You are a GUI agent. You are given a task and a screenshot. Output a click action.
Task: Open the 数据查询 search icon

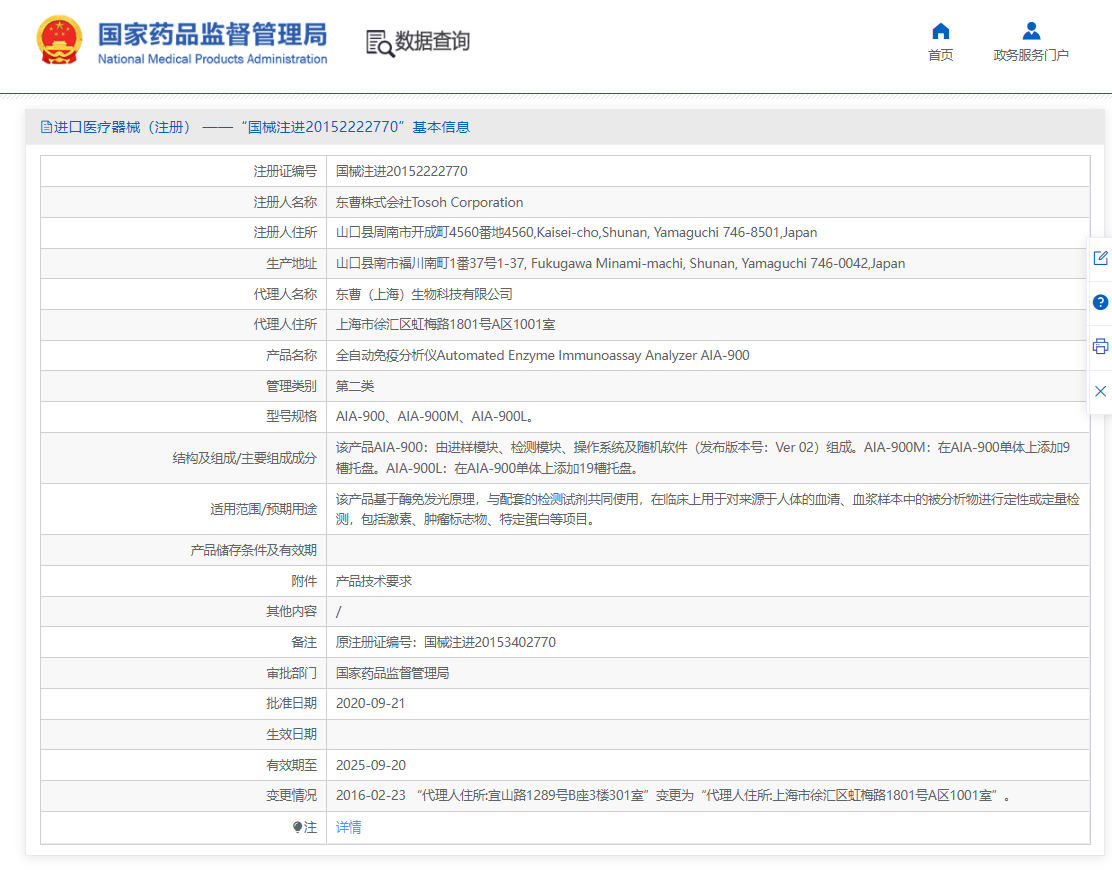(380, 43)
